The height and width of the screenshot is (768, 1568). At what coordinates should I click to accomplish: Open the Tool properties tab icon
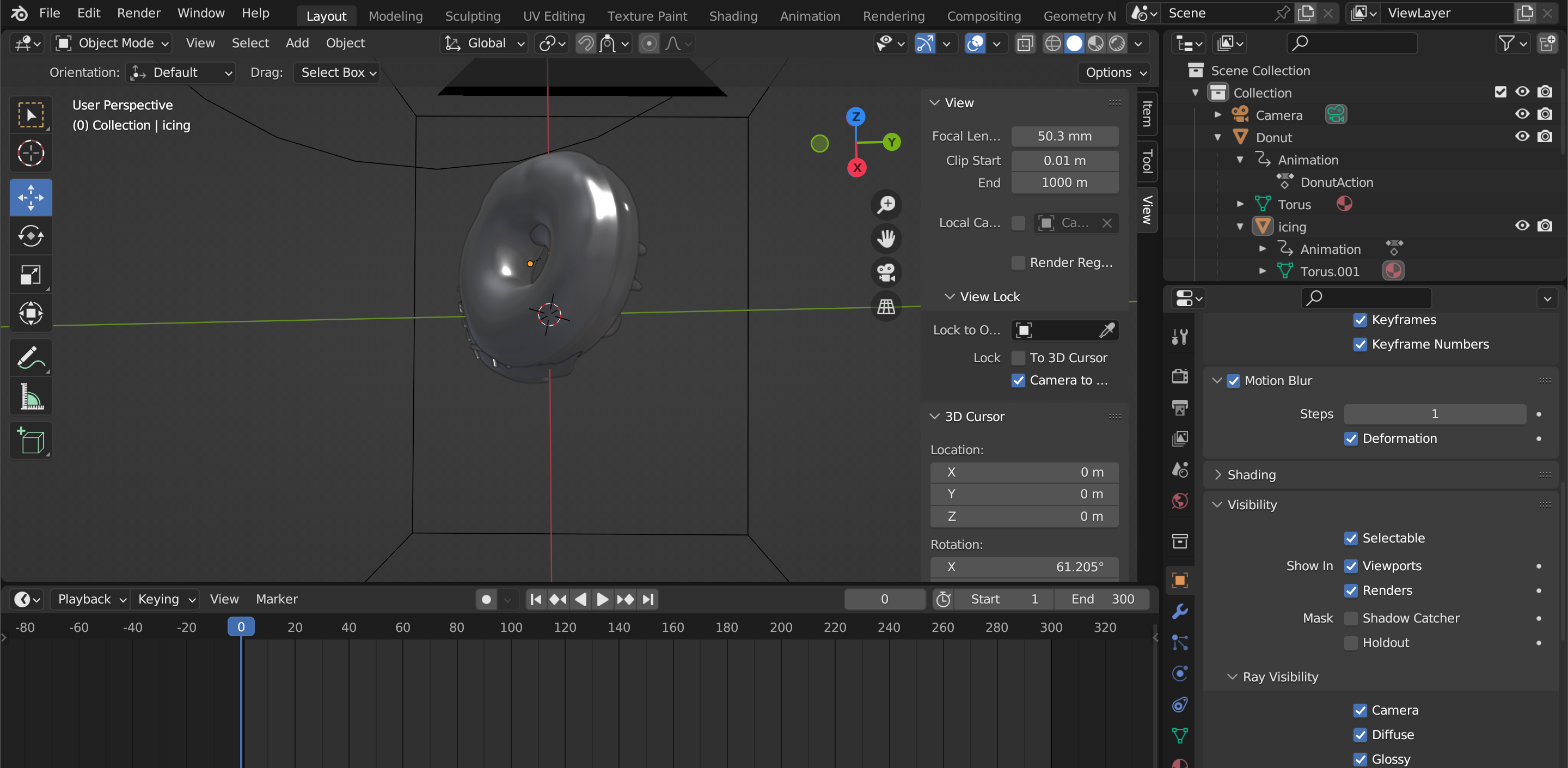(1180, 336)
